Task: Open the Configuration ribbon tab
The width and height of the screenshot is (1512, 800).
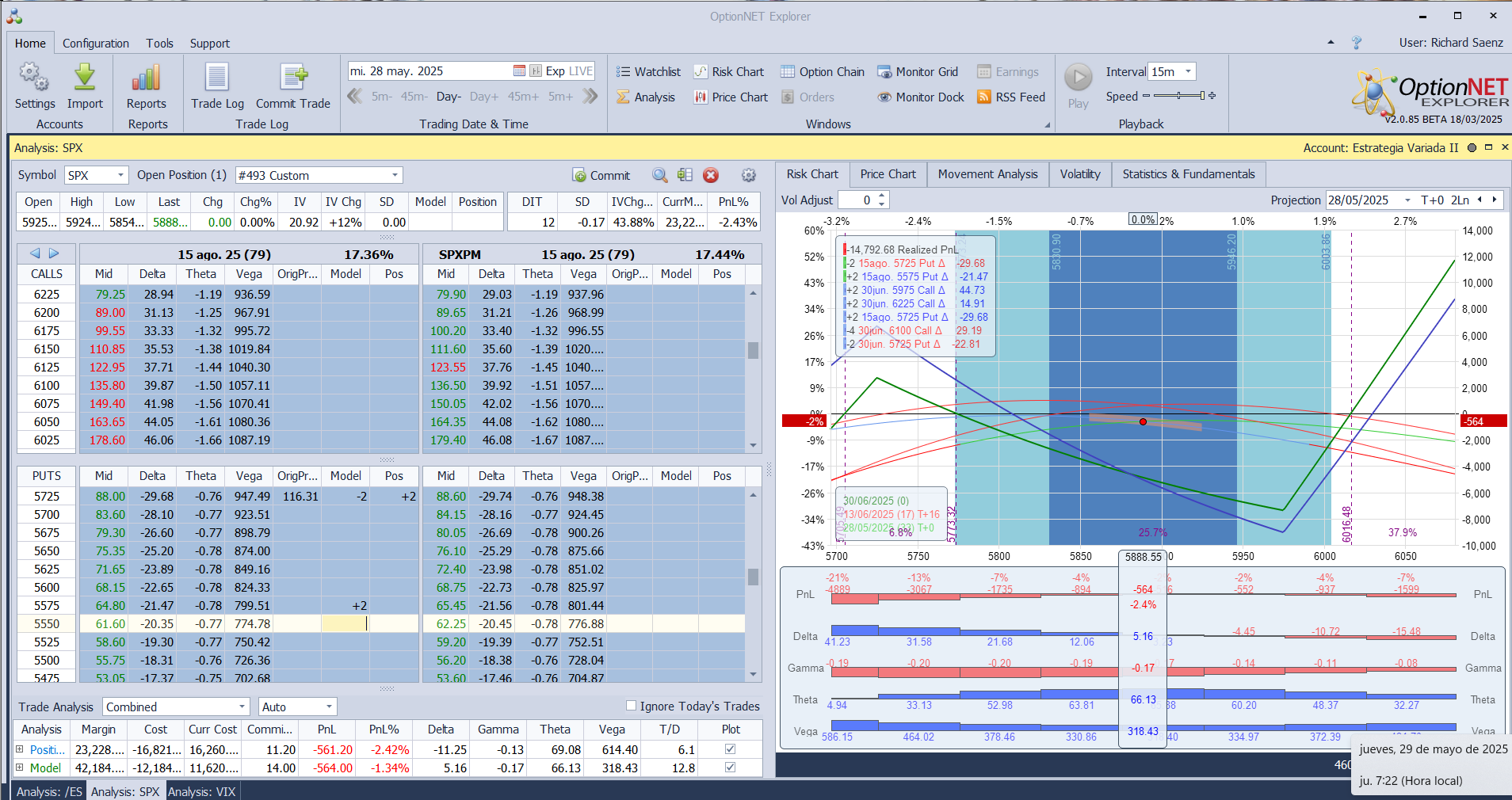Action: click(95, 44)
